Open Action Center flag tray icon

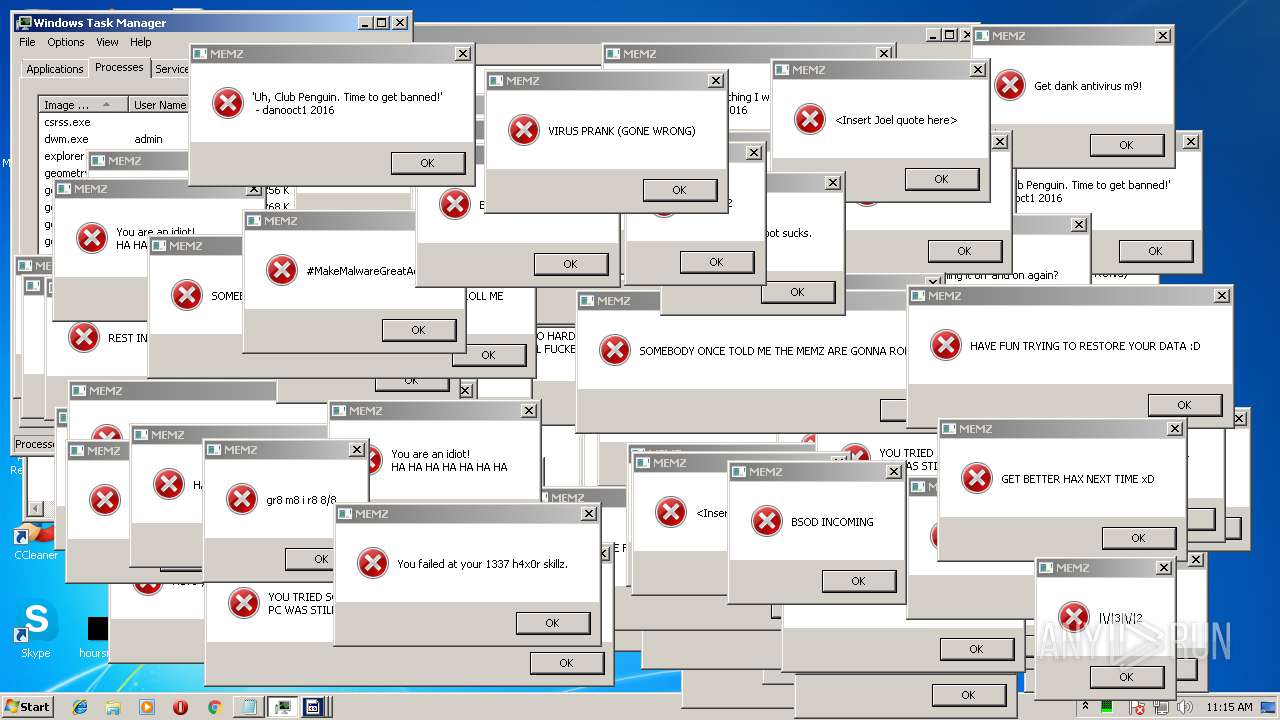tap(1137, 708)
